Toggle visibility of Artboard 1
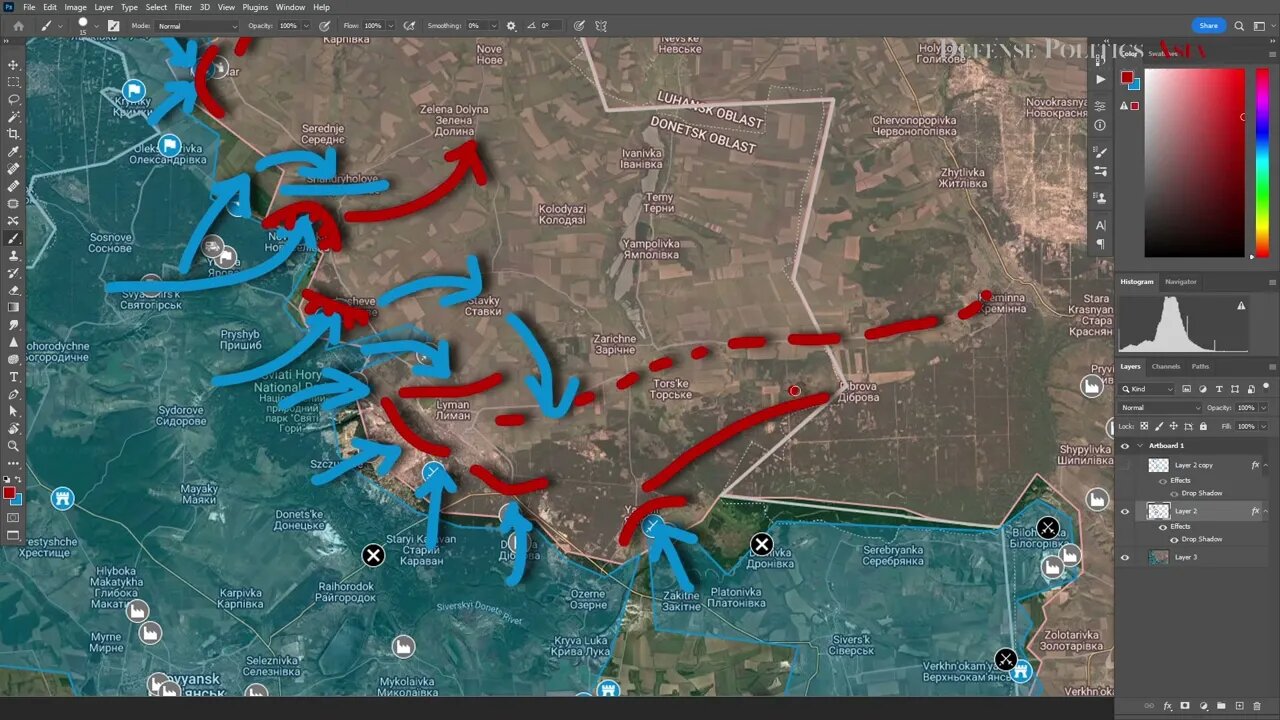This screenshot has height=720, width=1280. click(1125, 446)
